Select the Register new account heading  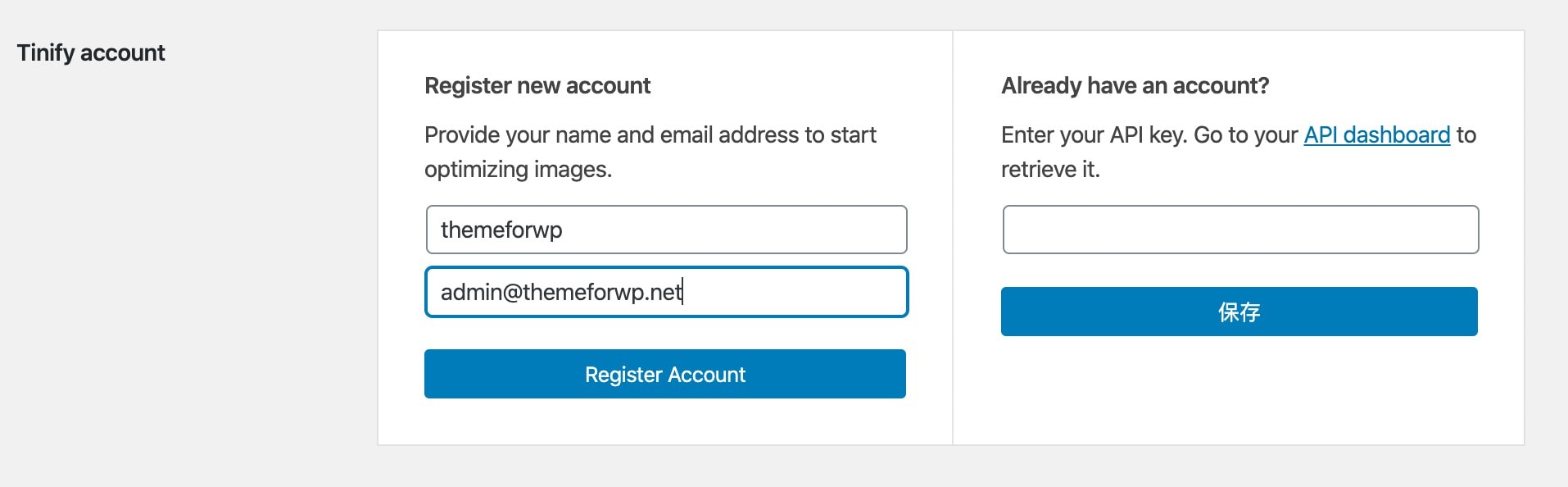click(537, 85)
